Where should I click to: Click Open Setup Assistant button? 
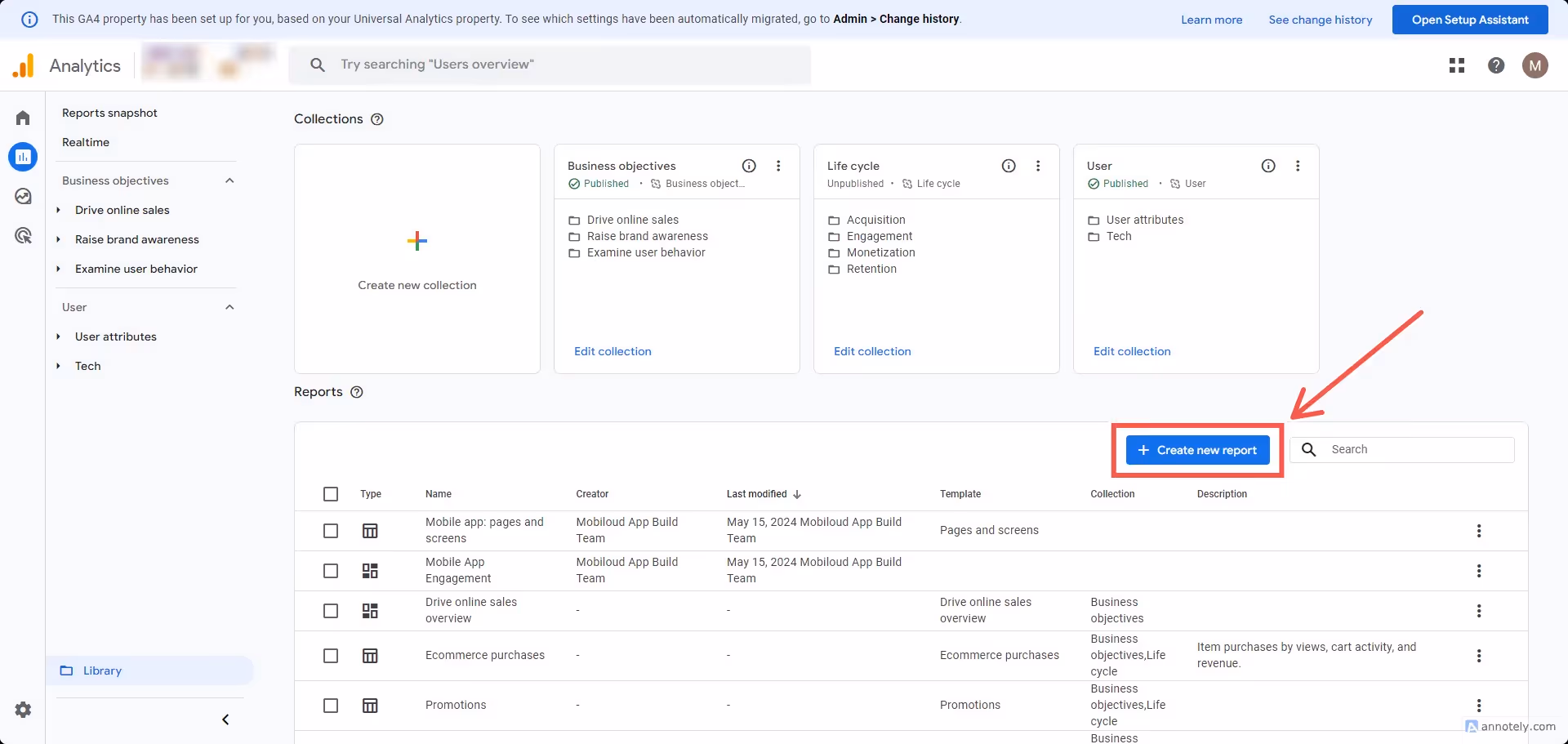1470,20
